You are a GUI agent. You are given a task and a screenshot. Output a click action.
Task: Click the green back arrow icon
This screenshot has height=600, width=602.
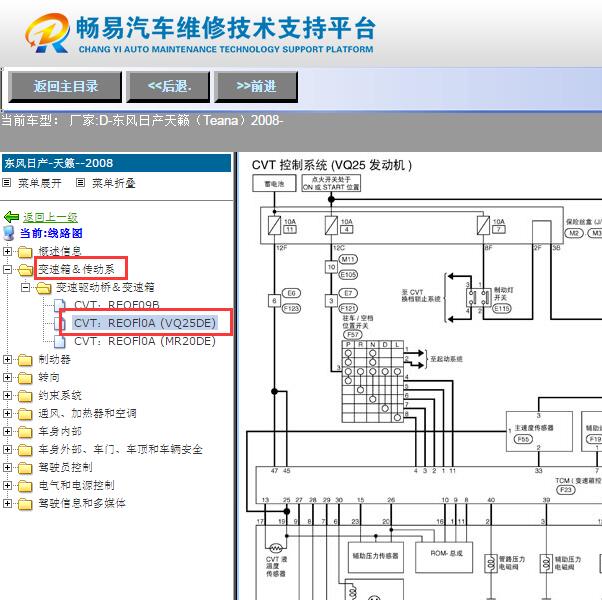click(x=11, y=217)
